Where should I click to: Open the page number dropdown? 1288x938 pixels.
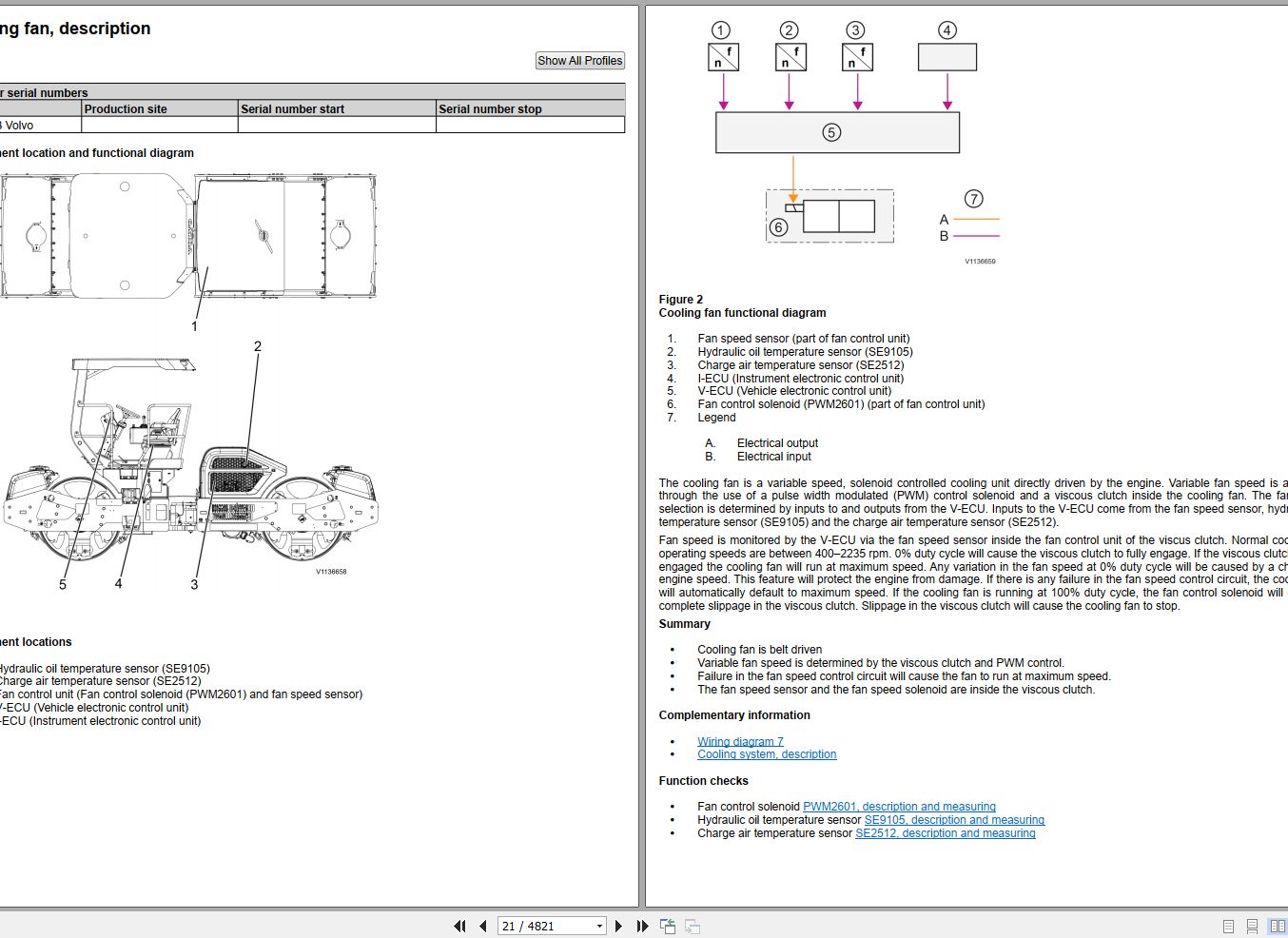click(x=599, y=926)
